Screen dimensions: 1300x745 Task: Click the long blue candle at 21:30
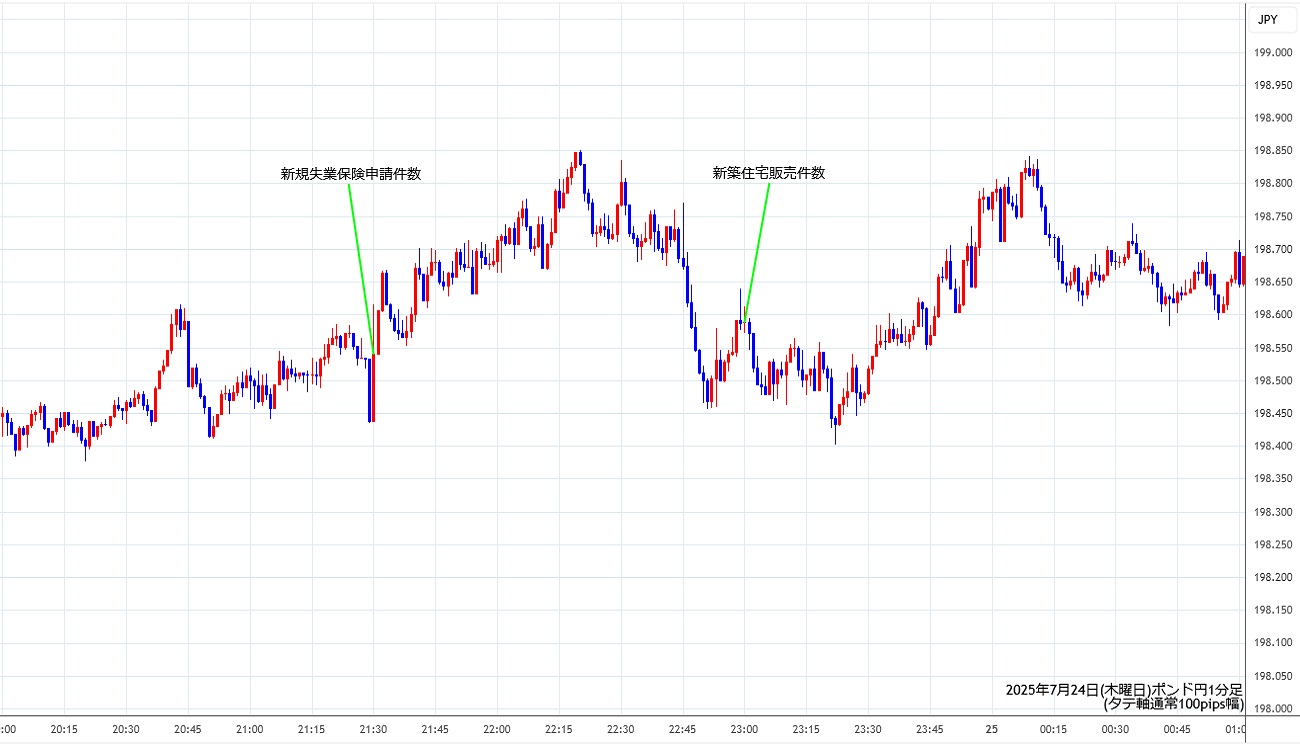click(x=372, y=388)
